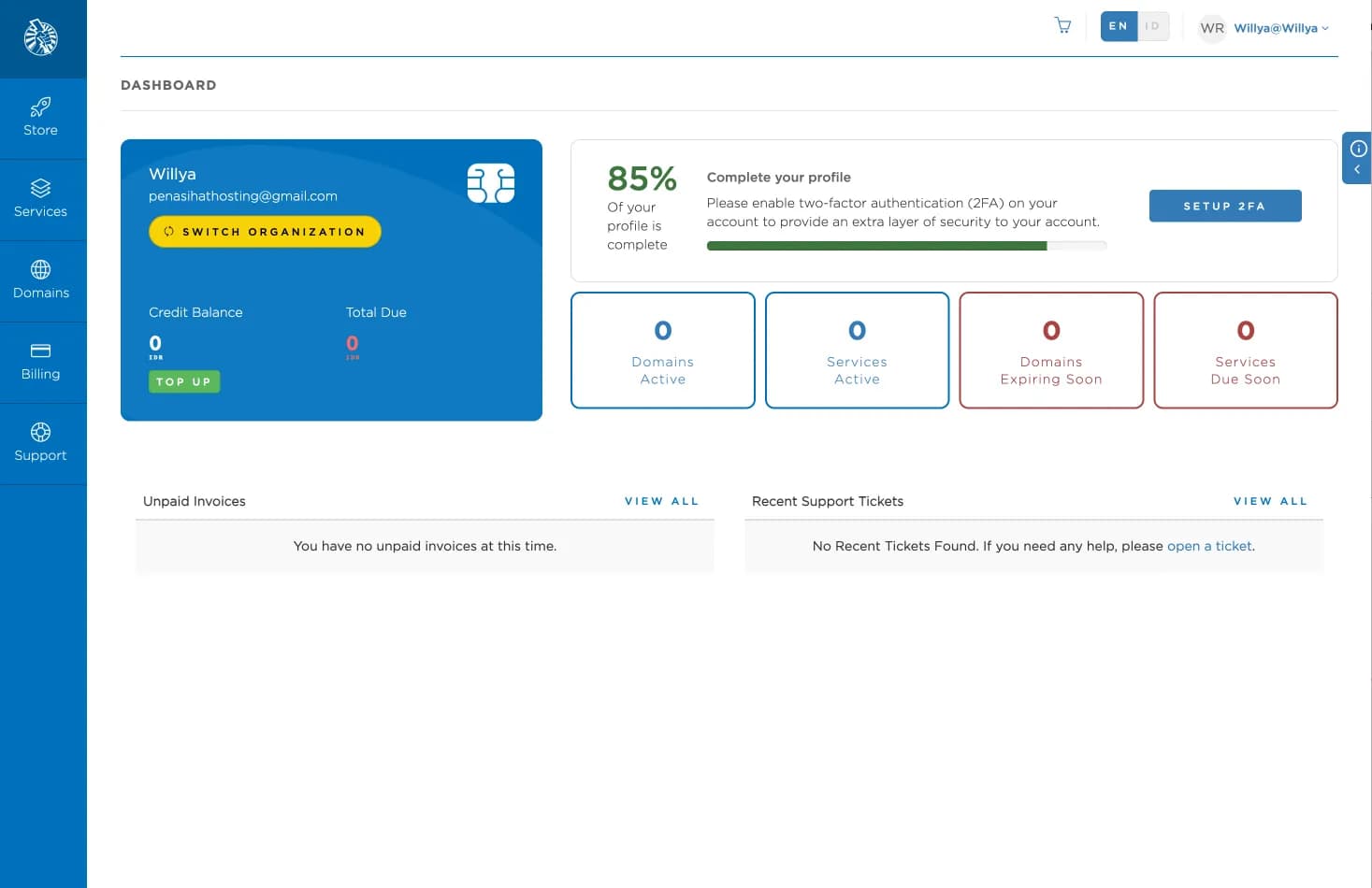Switch language to EN

(x=1119, y=26)
